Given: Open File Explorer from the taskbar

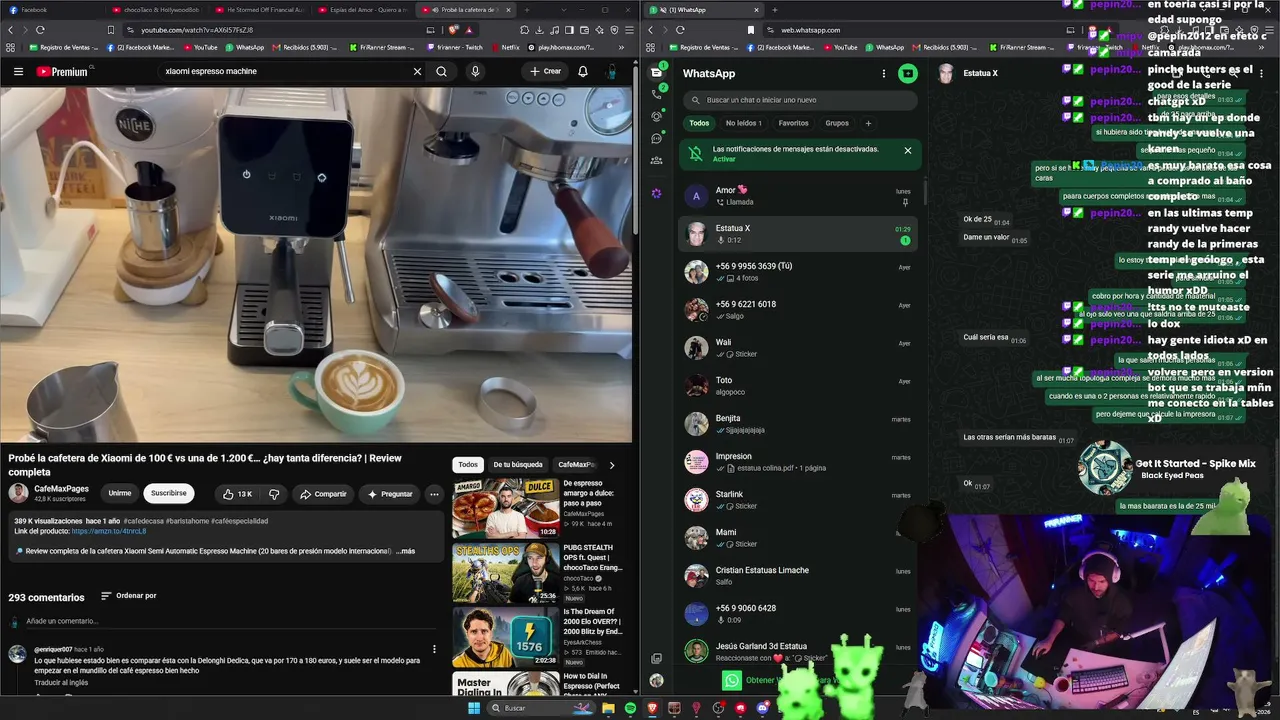Looking at the screenshot, I should click(607, 708).
